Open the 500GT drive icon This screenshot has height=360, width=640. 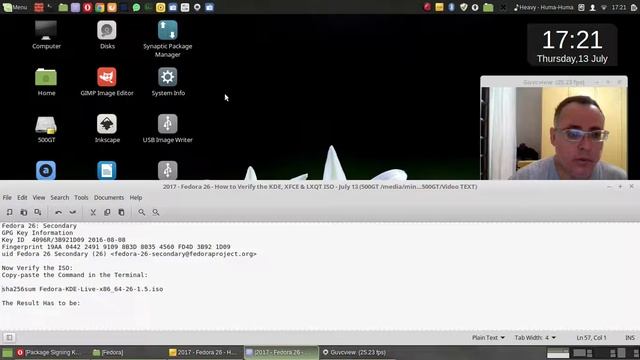click(46, 129)
